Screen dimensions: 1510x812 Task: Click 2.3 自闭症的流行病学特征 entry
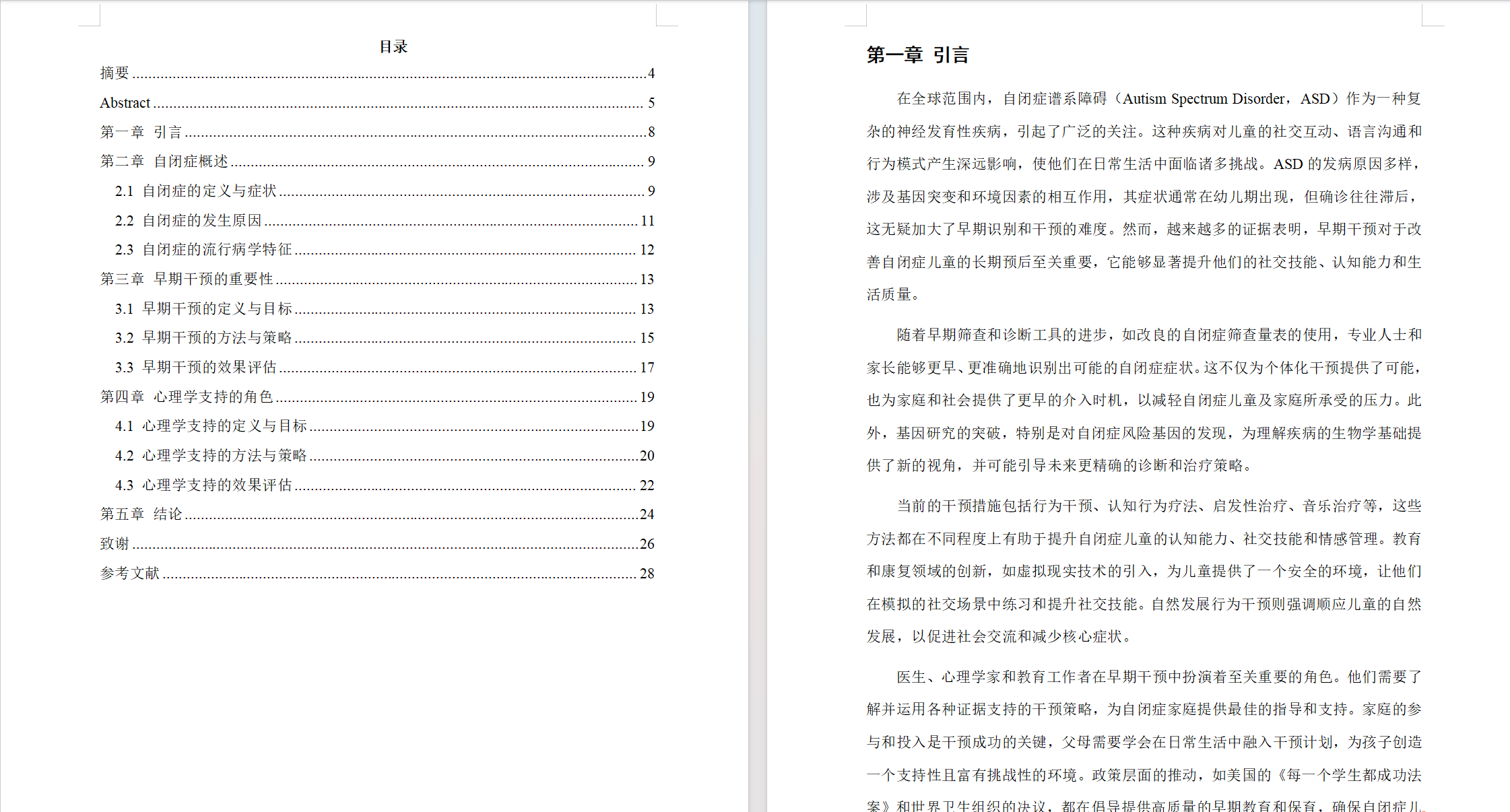pos(203,250)
